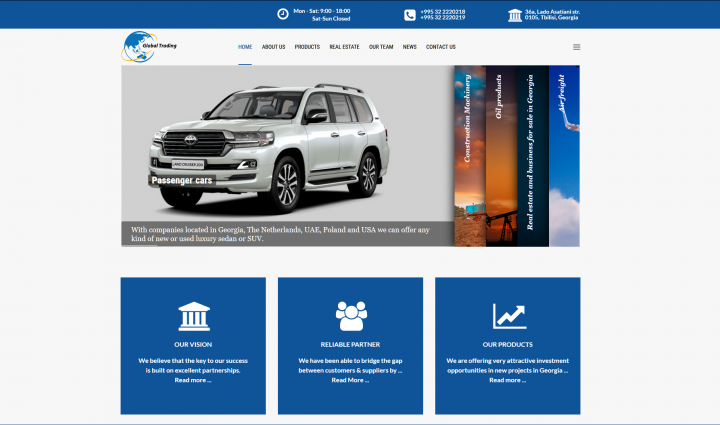The width and height of the screenshot is (720, 425).
Task: Go to the HOME menu item
Action: point(245,47)
